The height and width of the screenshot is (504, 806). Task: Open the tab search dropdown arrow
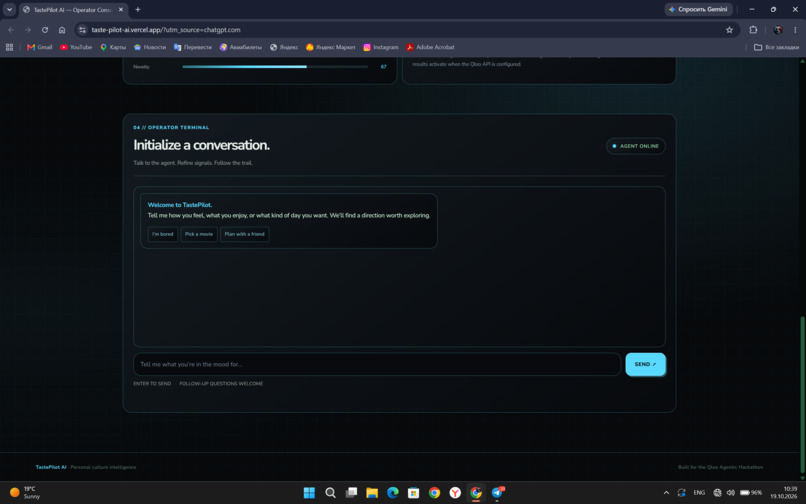point(9,9)
